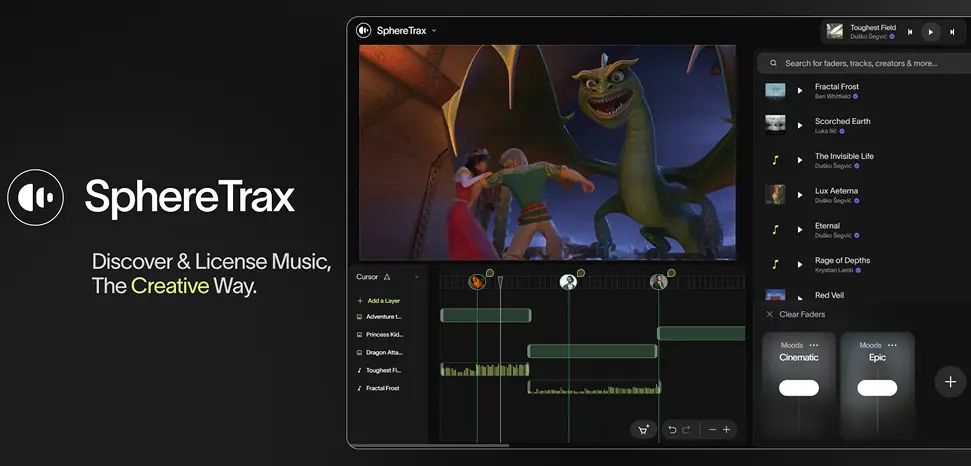Adjust the Cinematic mood fader handle
971x466 pixels.
[799, 388]
